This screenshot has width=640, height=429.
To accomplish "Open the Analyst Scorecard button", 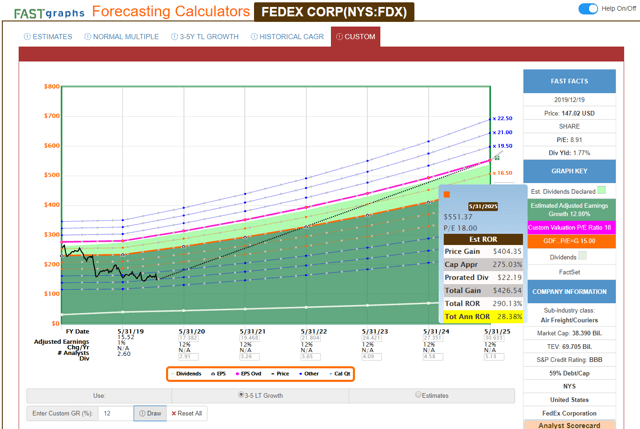I will tap(569, 425).
